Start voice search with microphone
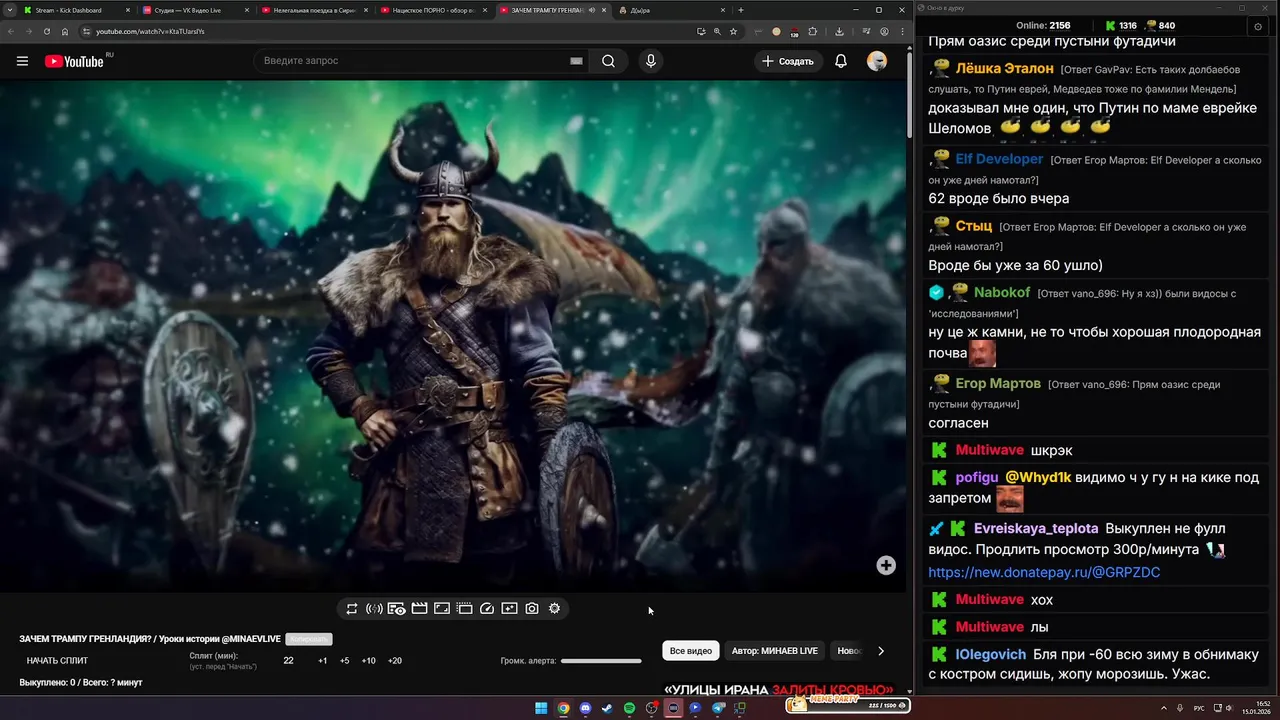 coord(651,61)
